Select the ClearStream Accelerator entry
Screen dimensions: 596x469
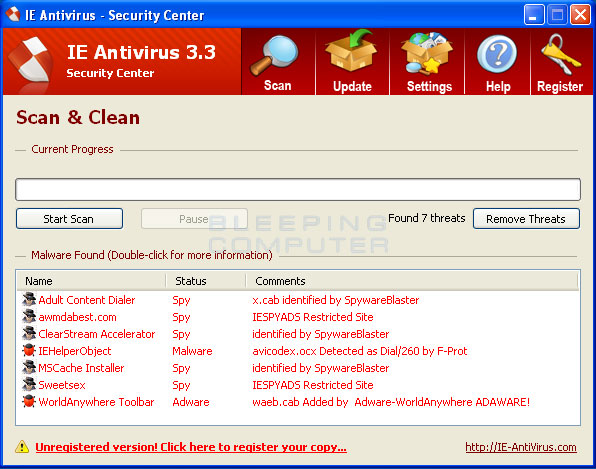click(97, 334)
